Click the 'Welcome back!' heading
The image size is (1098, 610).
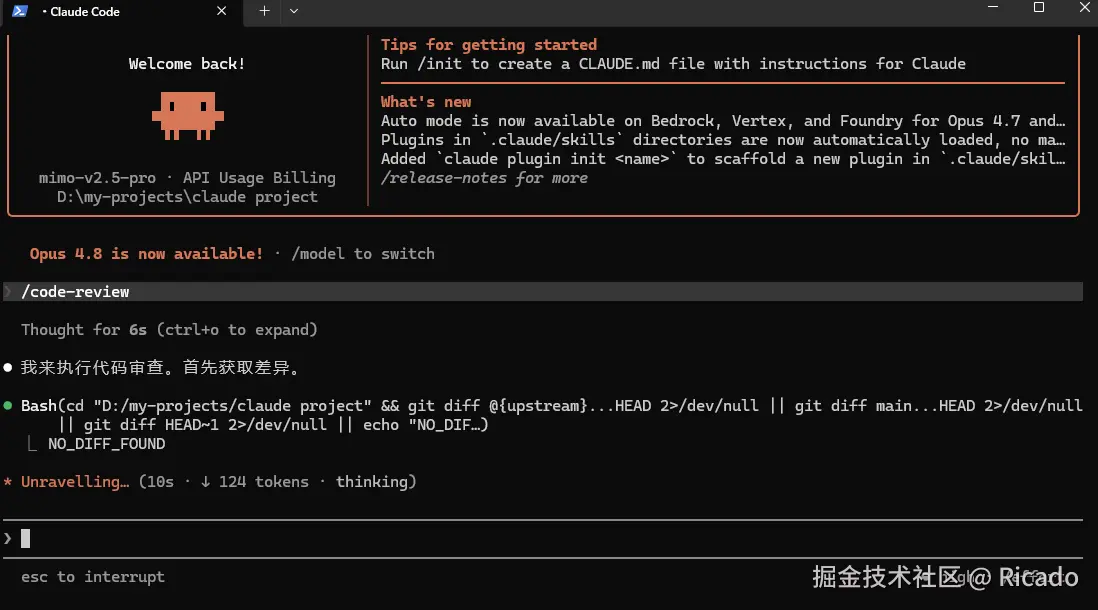(187, 64)
